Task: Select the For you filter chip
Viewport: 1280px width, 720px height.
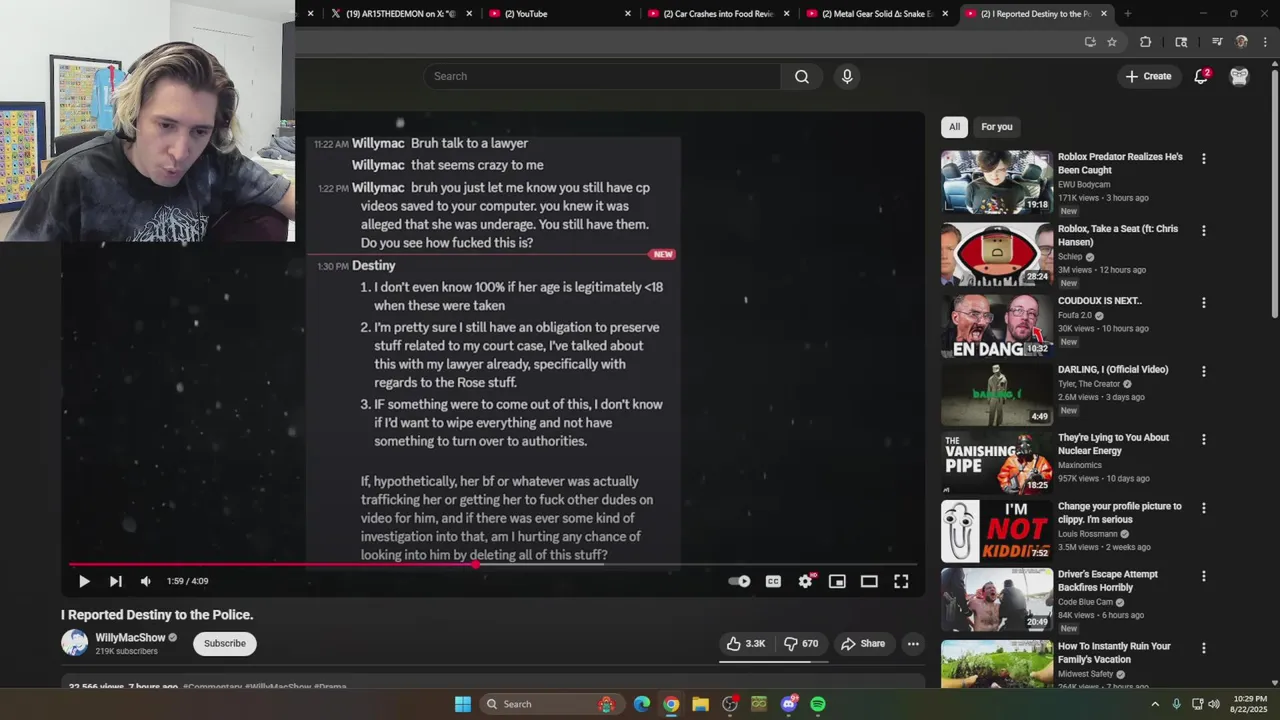Action: [997, 127]
